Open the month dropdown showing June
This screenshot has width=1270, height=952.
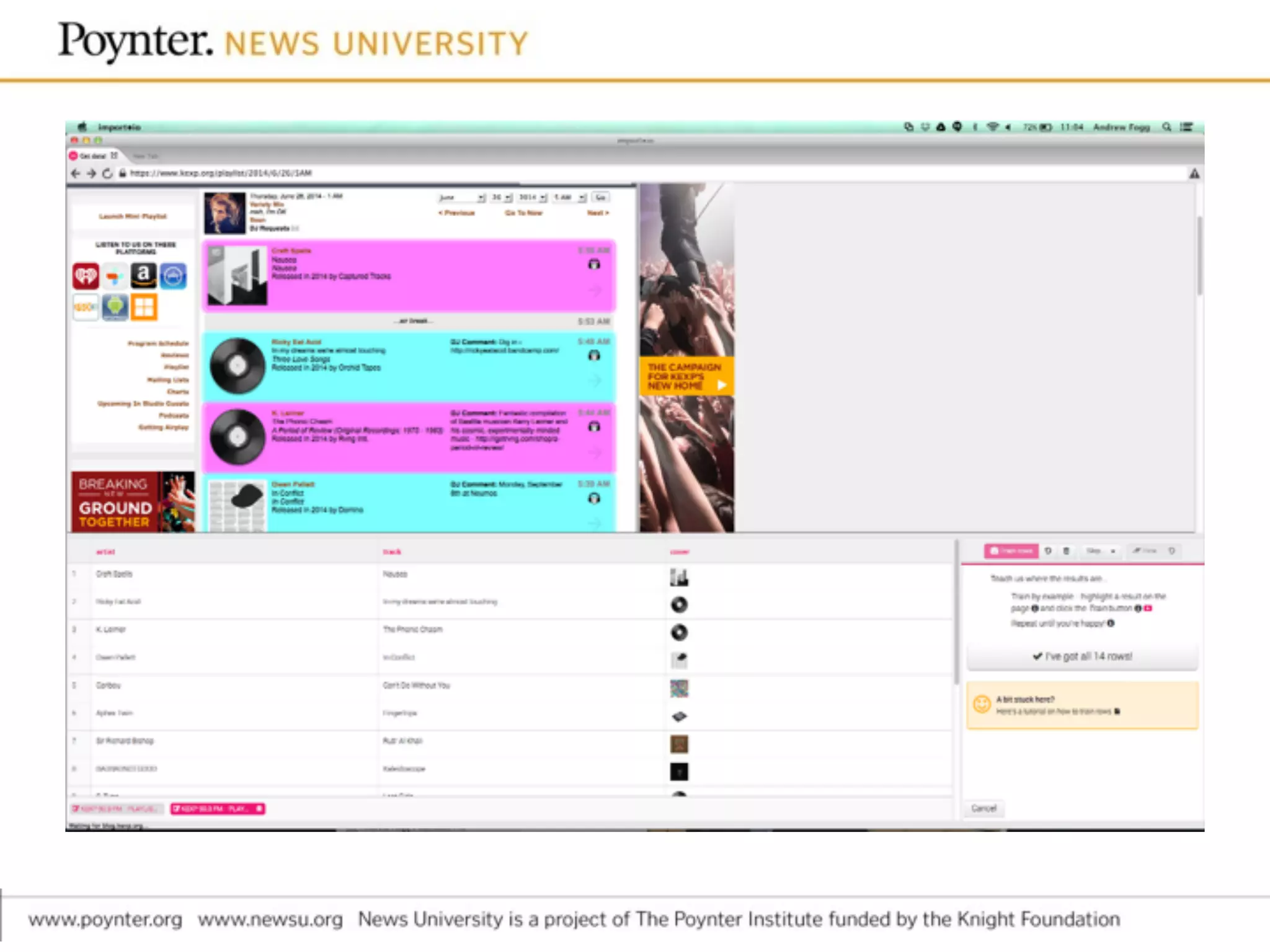coord(462,198)
